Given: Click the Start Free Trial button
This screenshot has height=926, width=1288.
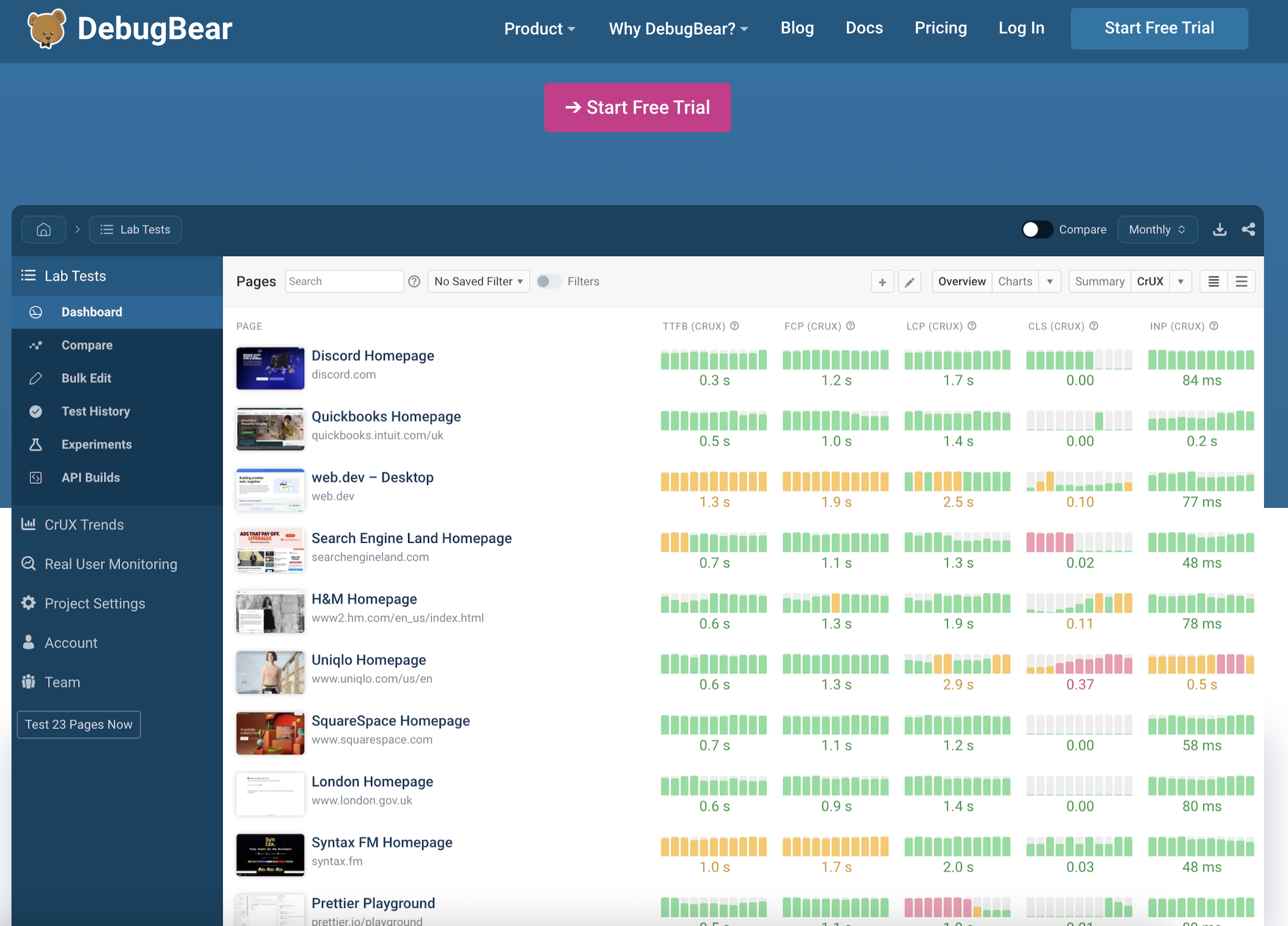Looking at the screenshot, I should [x=637, y=107].
